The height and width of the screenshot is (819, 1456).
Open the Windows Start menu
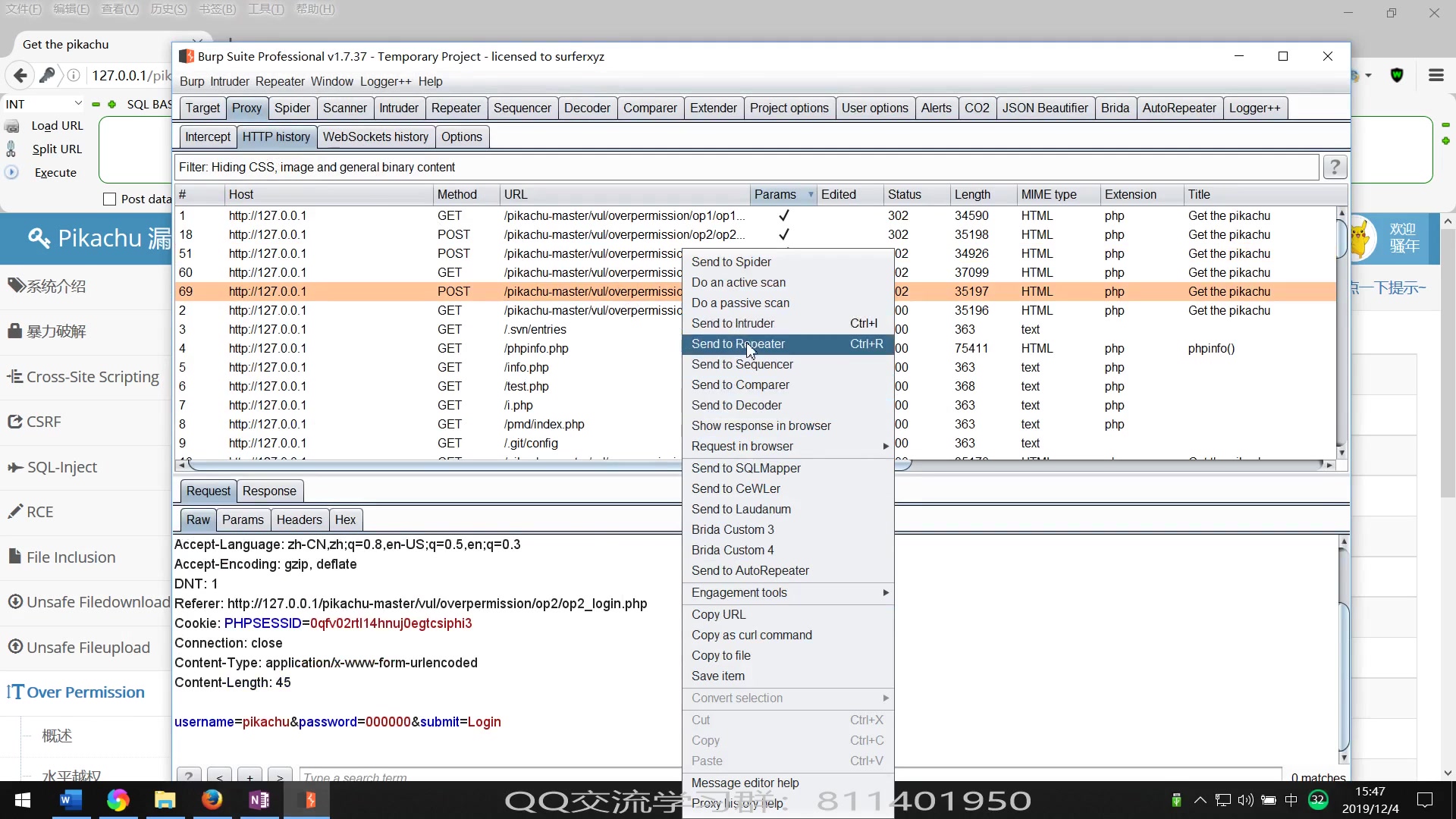point(23,800)
